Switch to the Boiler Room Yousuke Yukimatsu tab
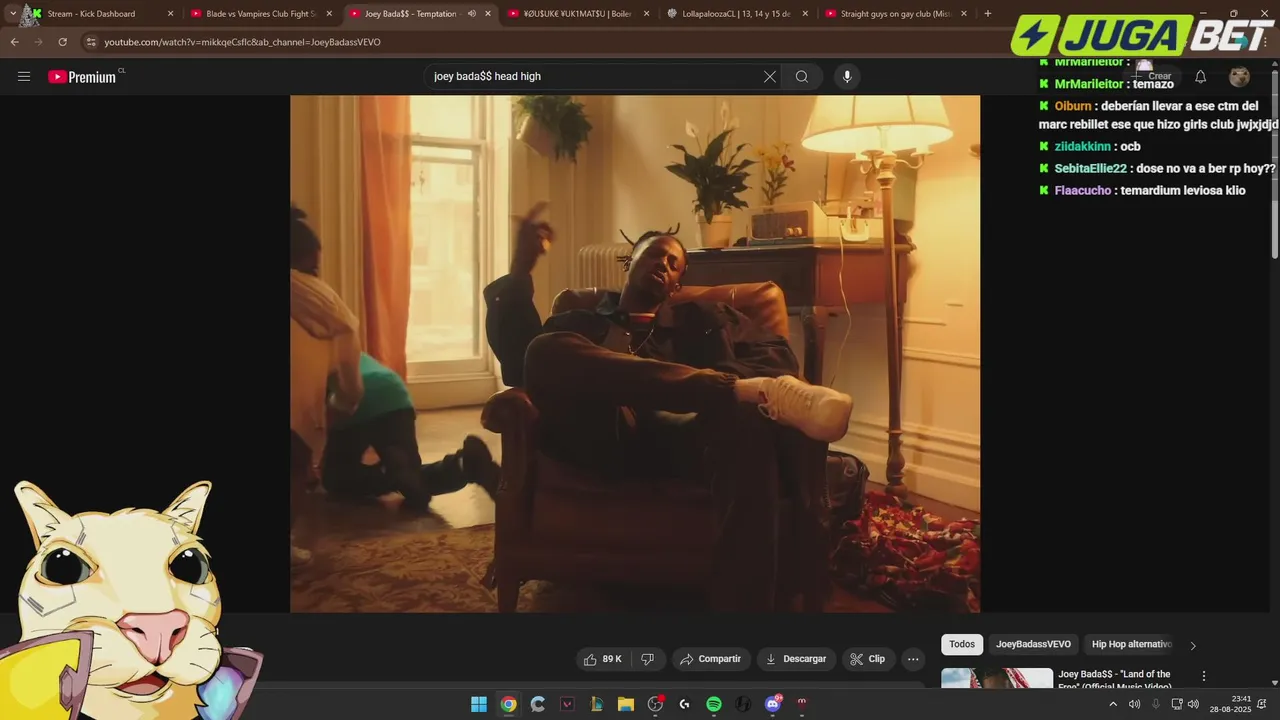The image size is (1280, 720). (579, 14)
